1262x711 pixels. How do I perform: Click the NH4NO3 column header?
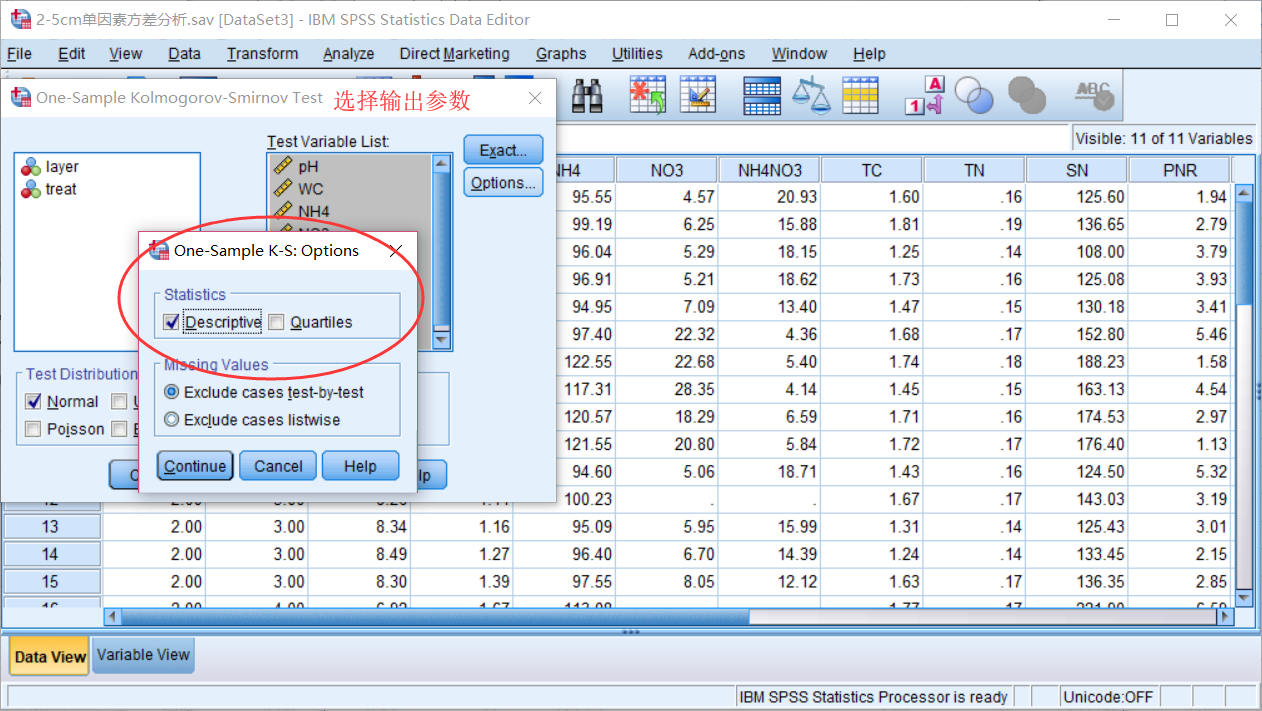pyautogui.click(x=769, y=170)
